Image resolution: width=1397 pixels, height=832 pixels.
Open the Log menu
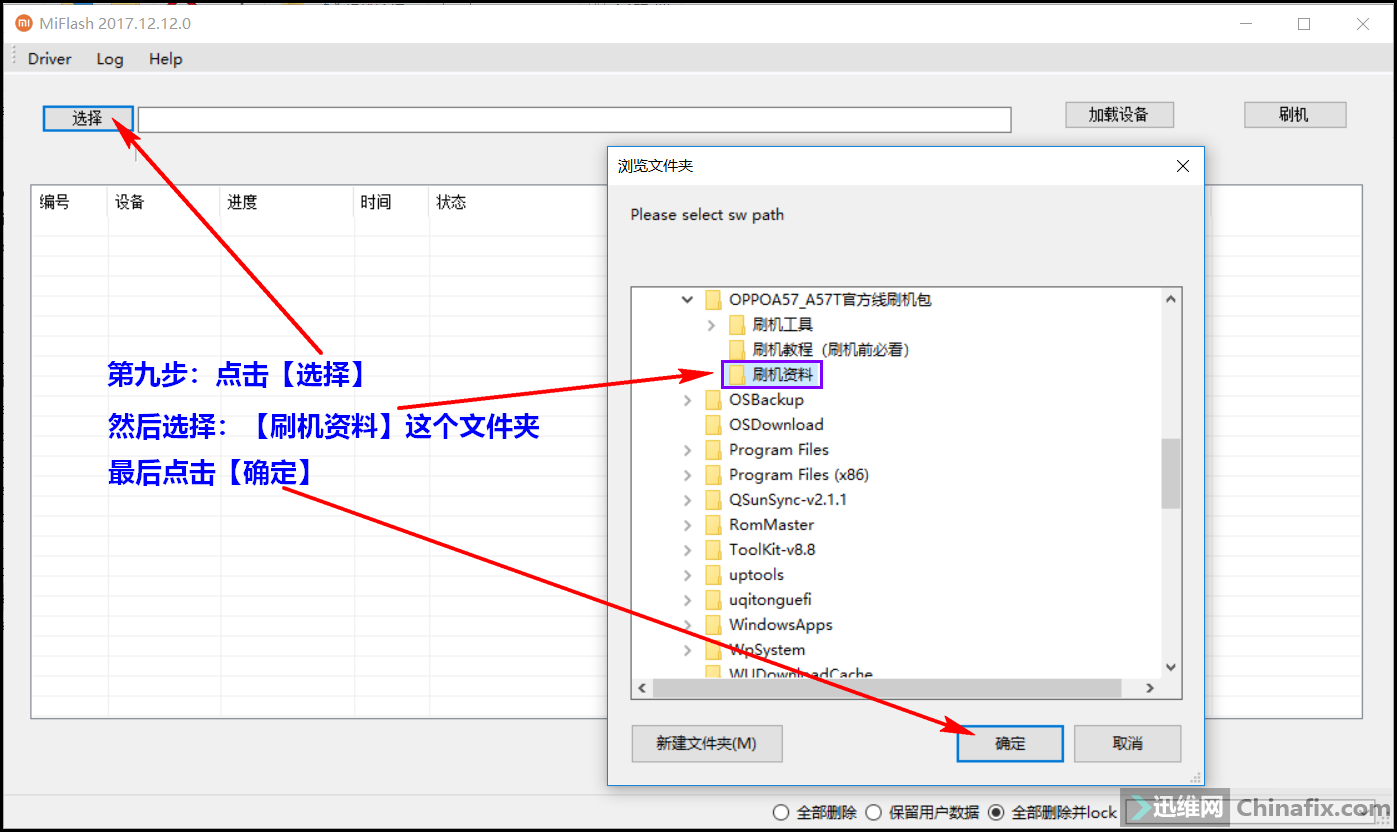point(110,59)
